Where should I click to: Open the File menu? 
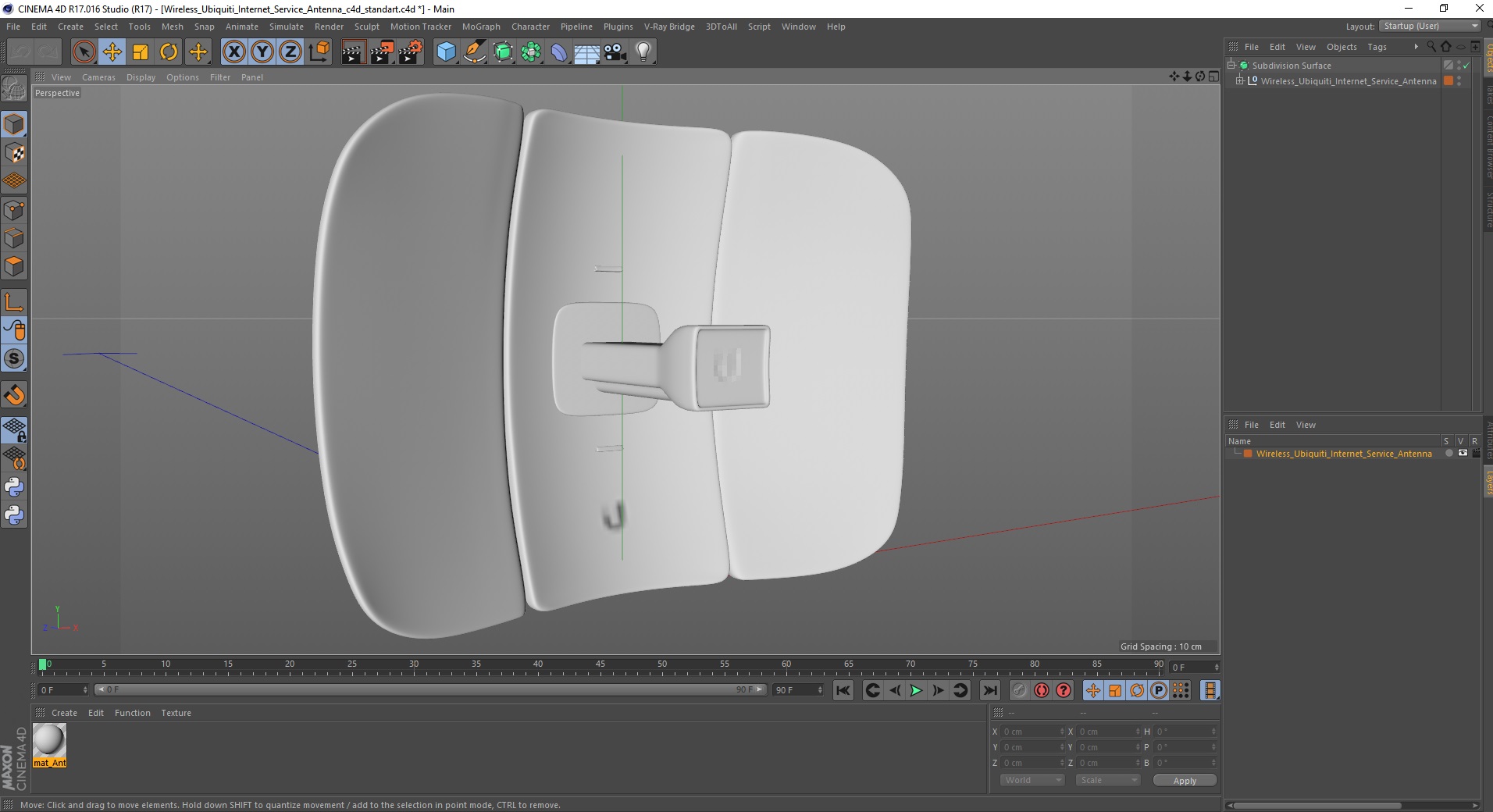13,27
